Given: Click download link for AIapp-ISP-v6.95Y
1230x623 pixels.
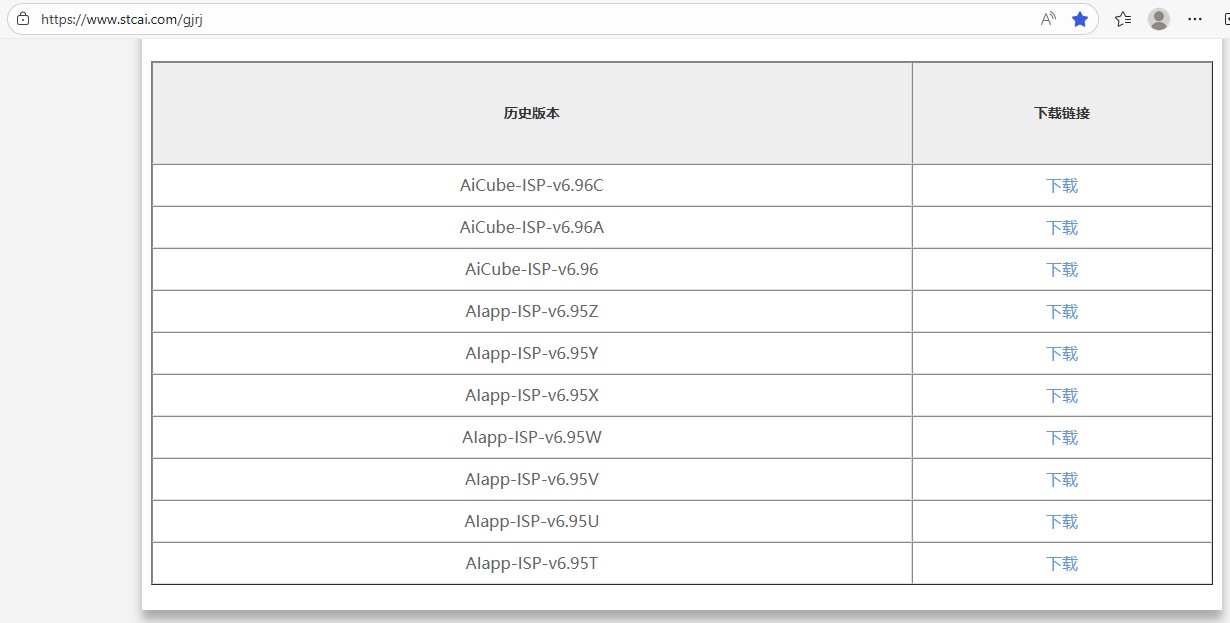Looking at the screenshot, I should [1062, 354].
